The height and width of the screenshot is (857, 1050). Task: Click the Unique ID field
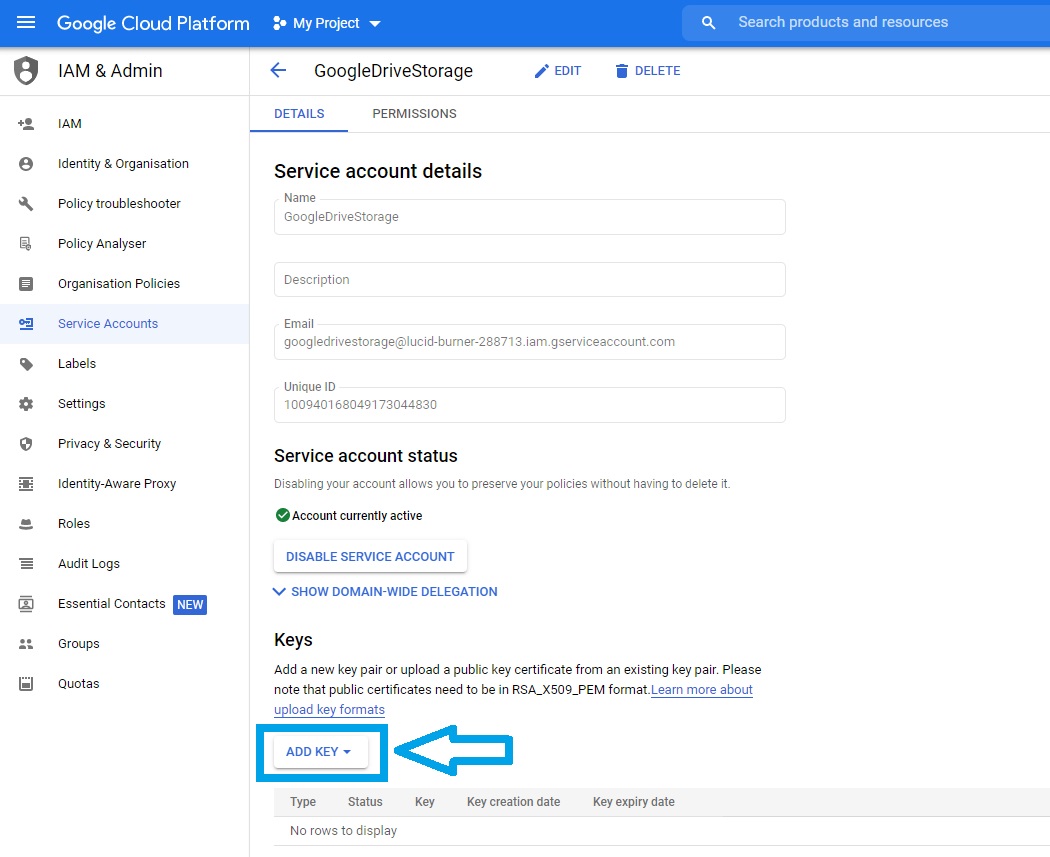point(530,404)
